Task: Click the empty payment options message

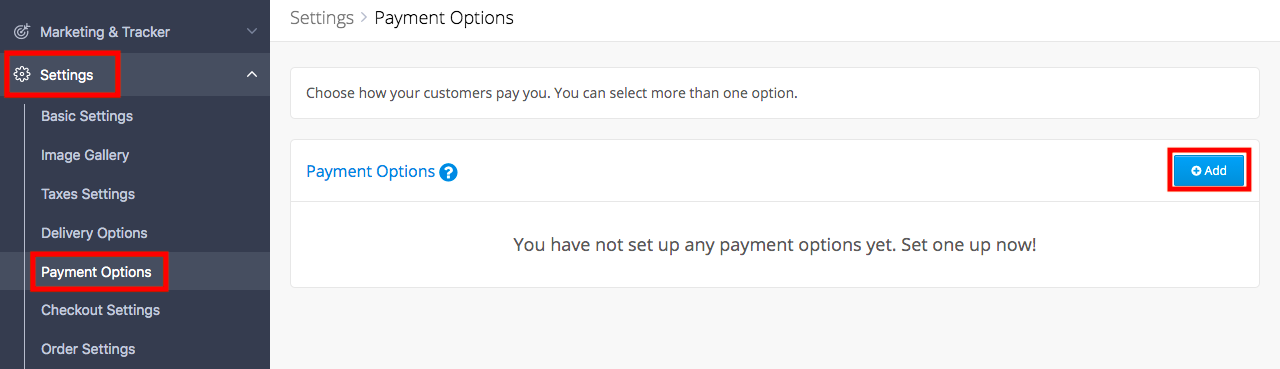Action: [775, 244]
